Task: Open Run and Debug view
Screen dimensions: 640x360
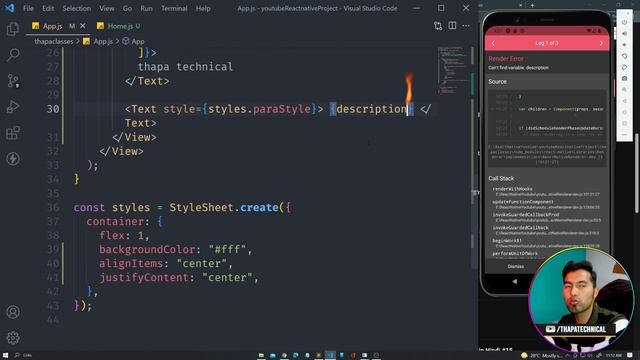Action: coord(13,107)
